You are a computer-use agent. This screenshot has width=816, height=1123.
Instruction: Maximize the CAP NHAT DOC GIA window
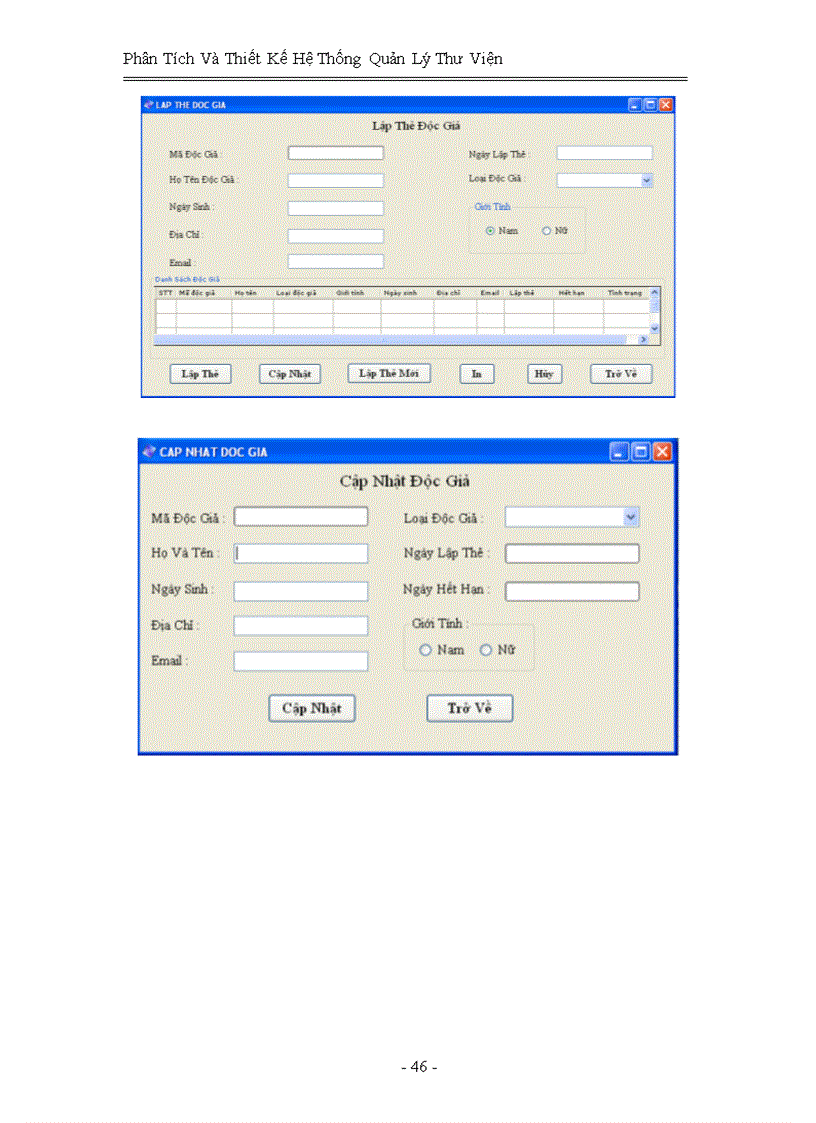click(640, 451)
